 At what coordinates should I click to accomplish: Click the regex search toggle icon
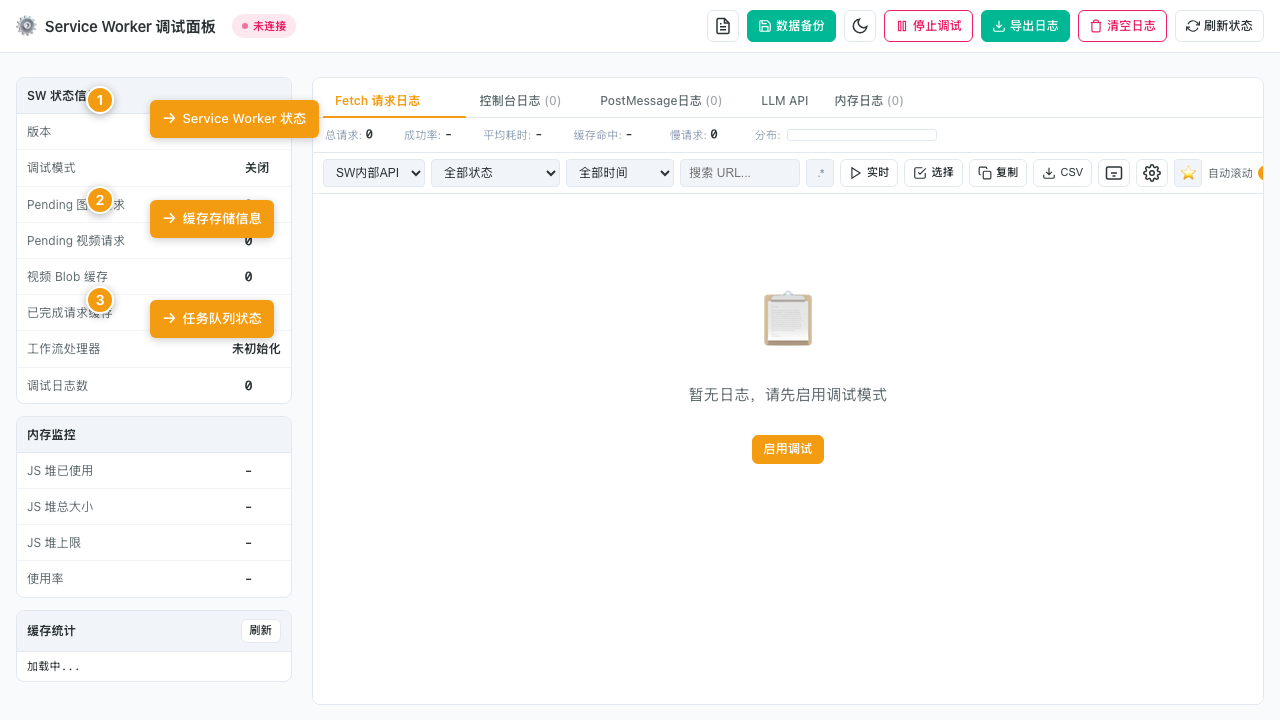coord(819,172)
